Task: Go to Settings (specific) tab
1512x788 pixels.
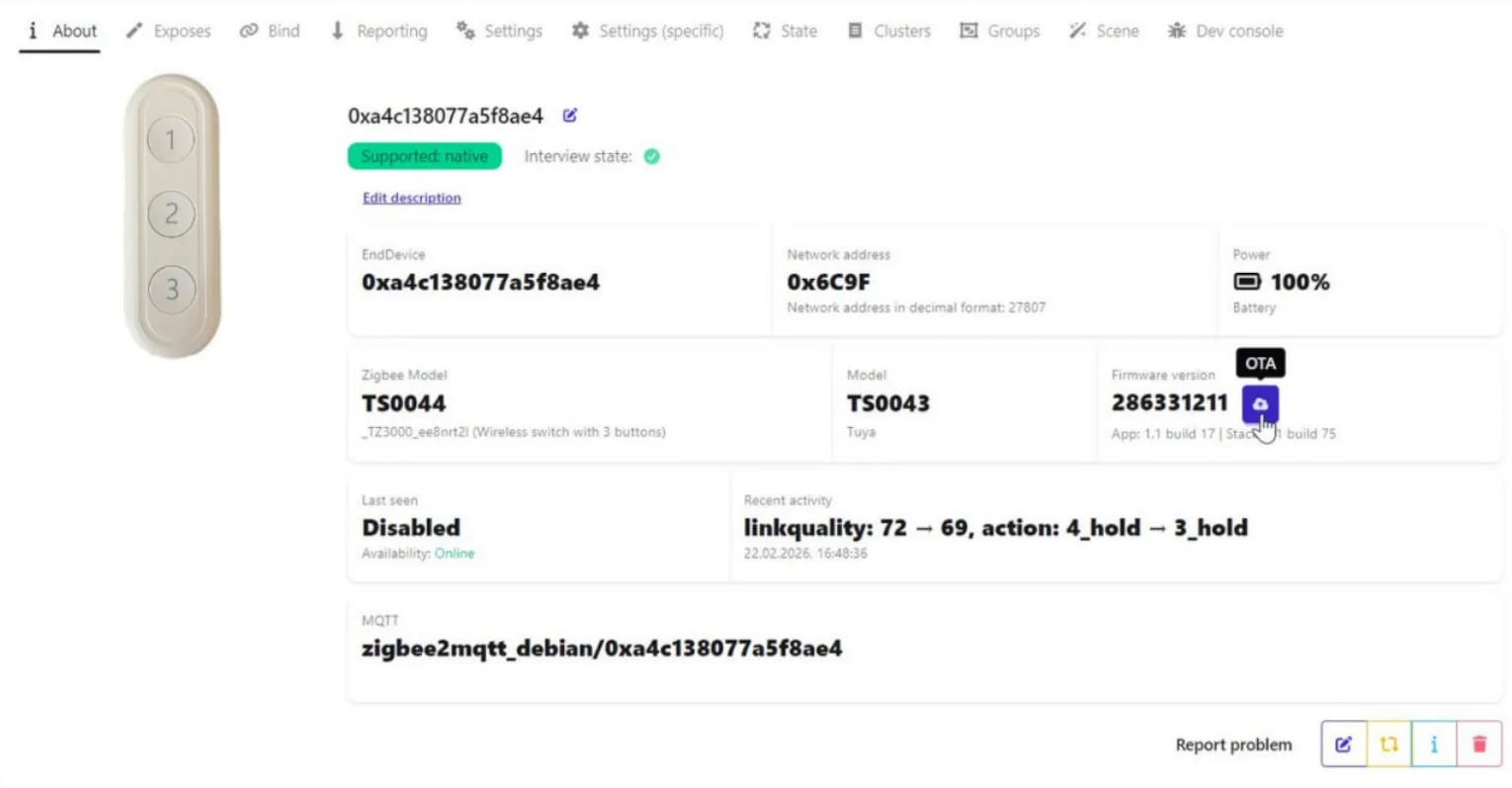Action: click(x=648, y=31)
